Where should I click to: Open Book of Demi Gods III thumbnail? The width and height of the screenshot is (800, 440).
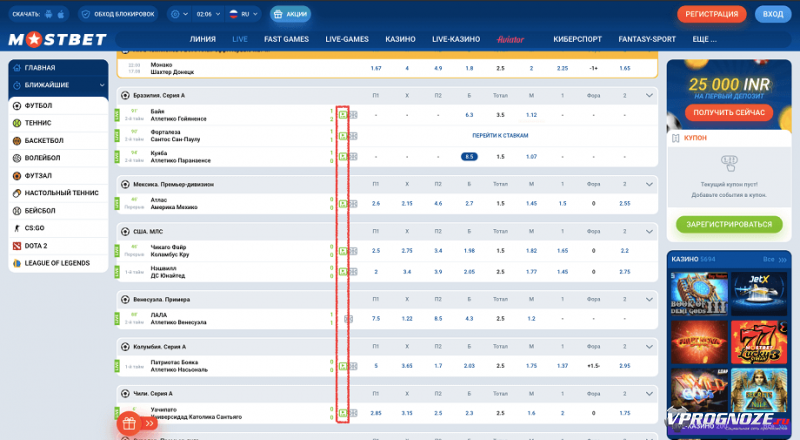(x=699, y=294)
